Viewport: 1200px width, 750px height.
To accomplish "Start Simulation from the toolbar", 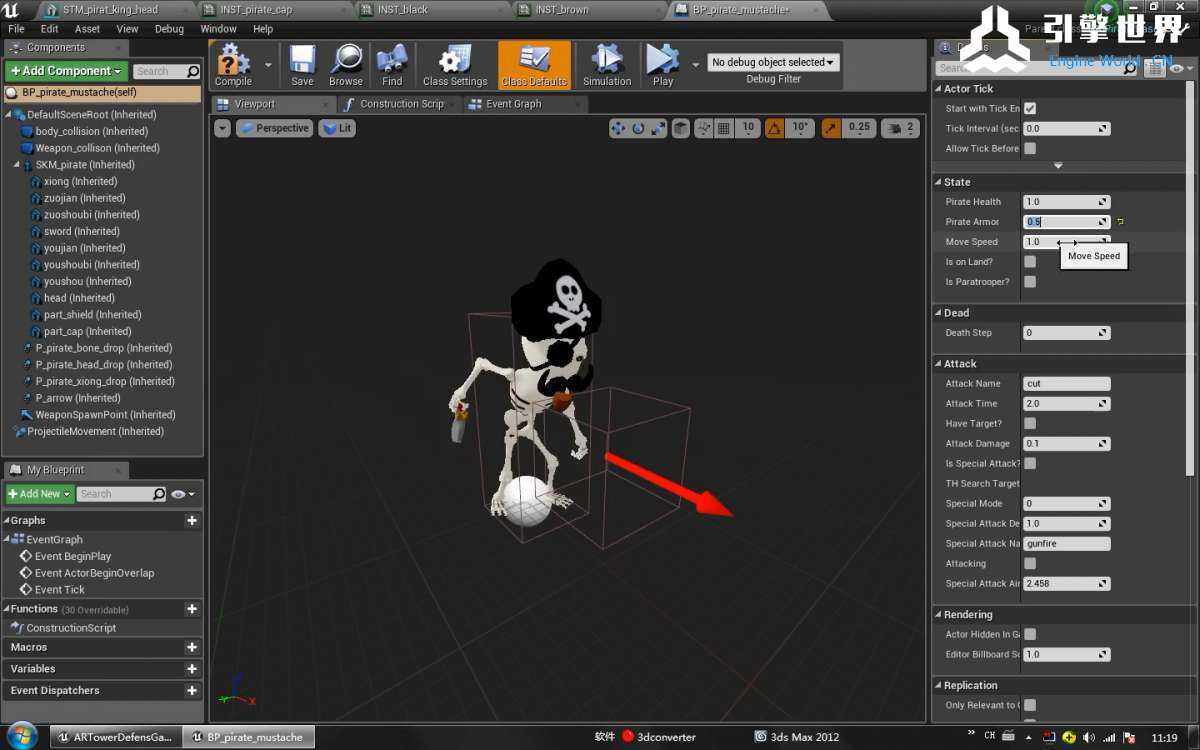I will [607, 65].
